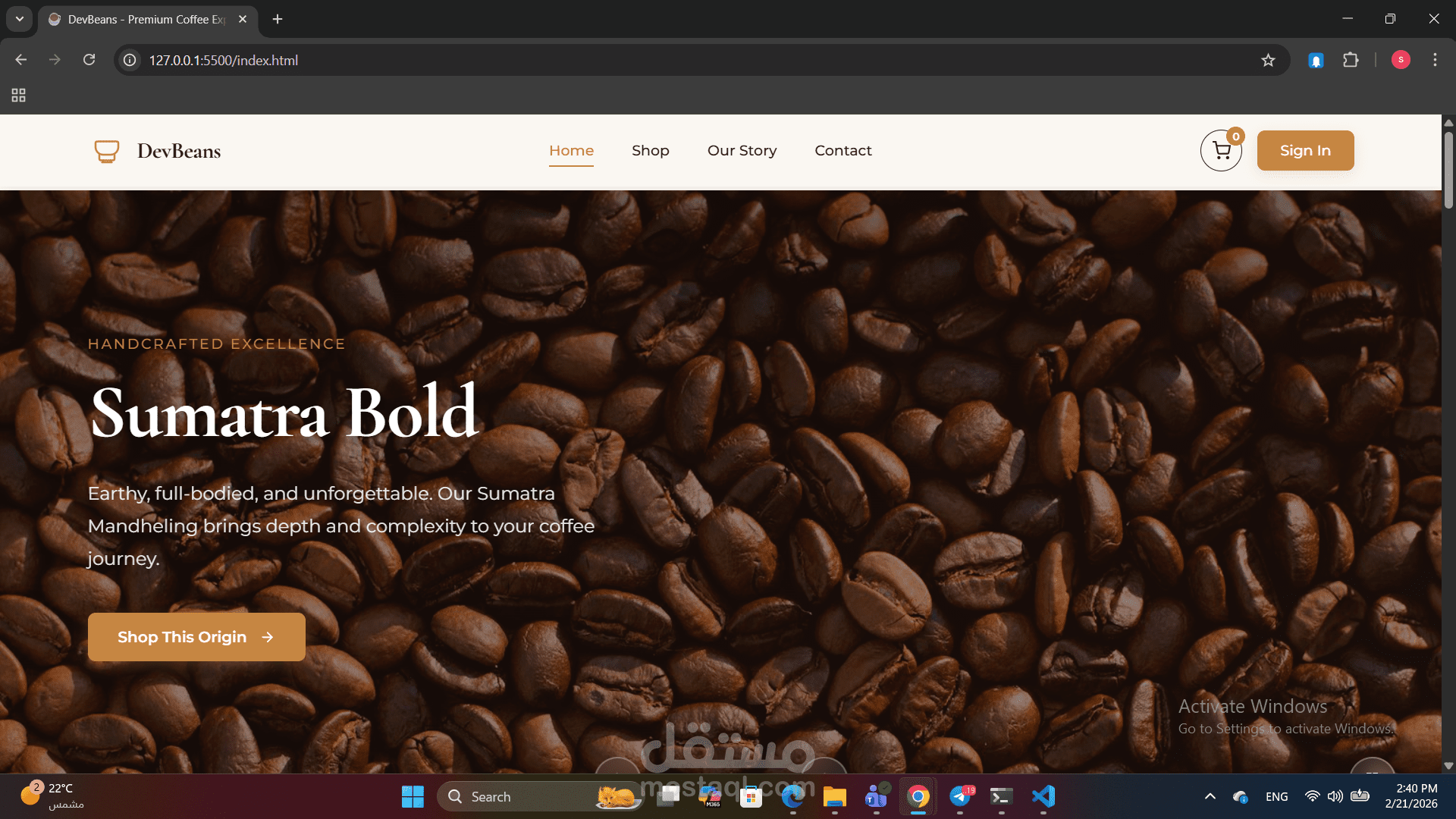Open Visual Studio Code from taskbar

(x=1043, y=796)
